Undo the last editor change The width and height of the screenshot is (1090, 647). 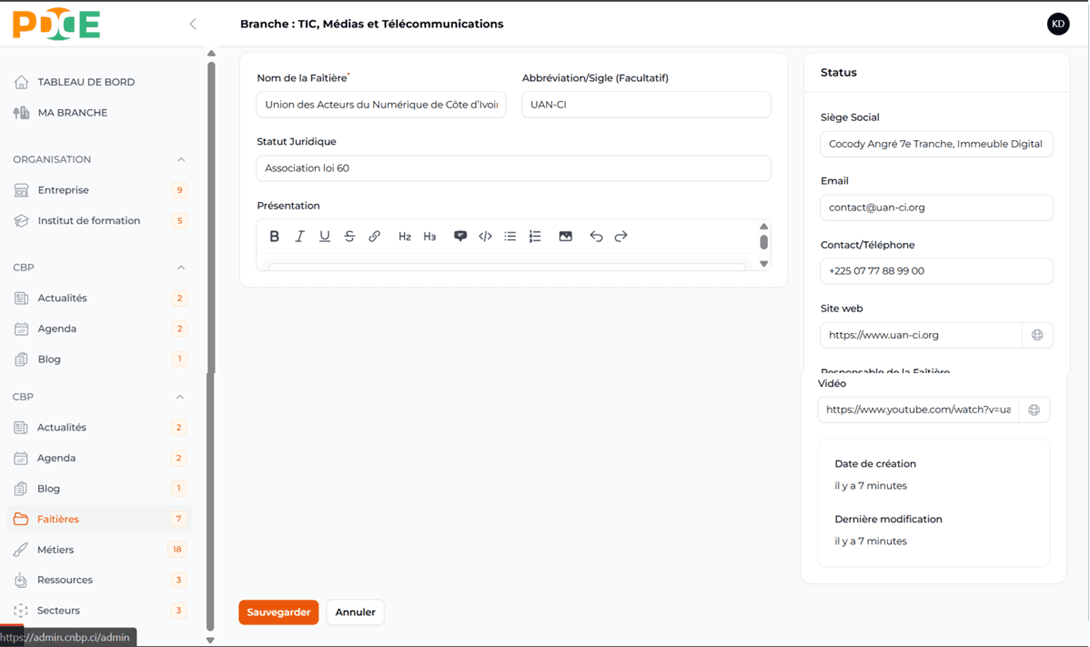coord(596,237)
